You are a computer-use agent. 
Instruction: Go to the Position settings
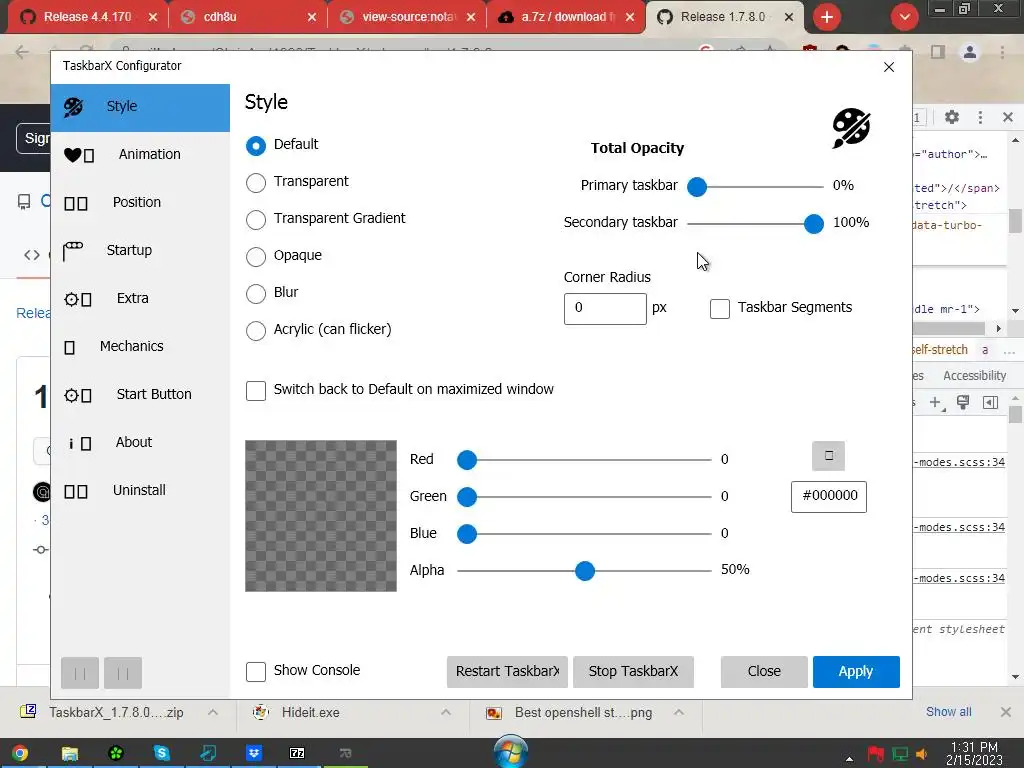click(x=140, y=202)
